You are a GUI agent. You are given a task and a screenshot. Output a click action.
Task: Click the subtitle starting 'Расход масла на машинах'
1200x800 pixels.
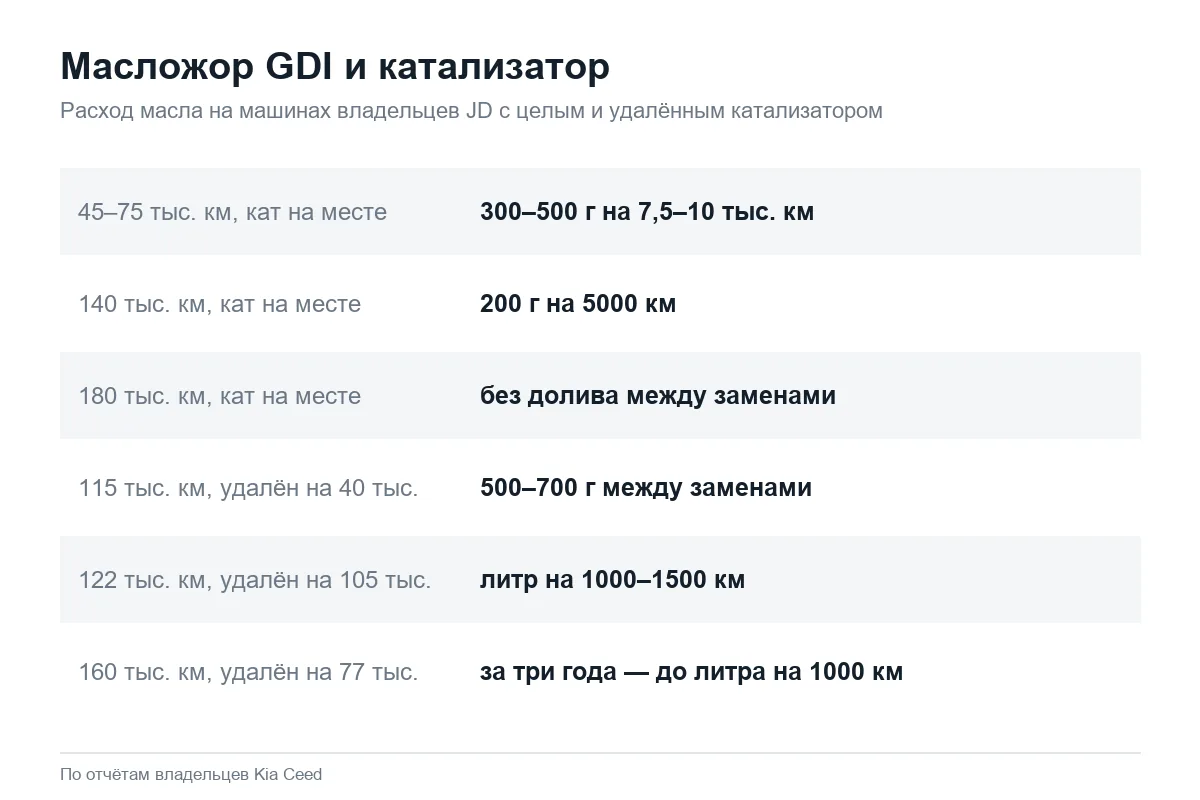[x=471, y=111]
